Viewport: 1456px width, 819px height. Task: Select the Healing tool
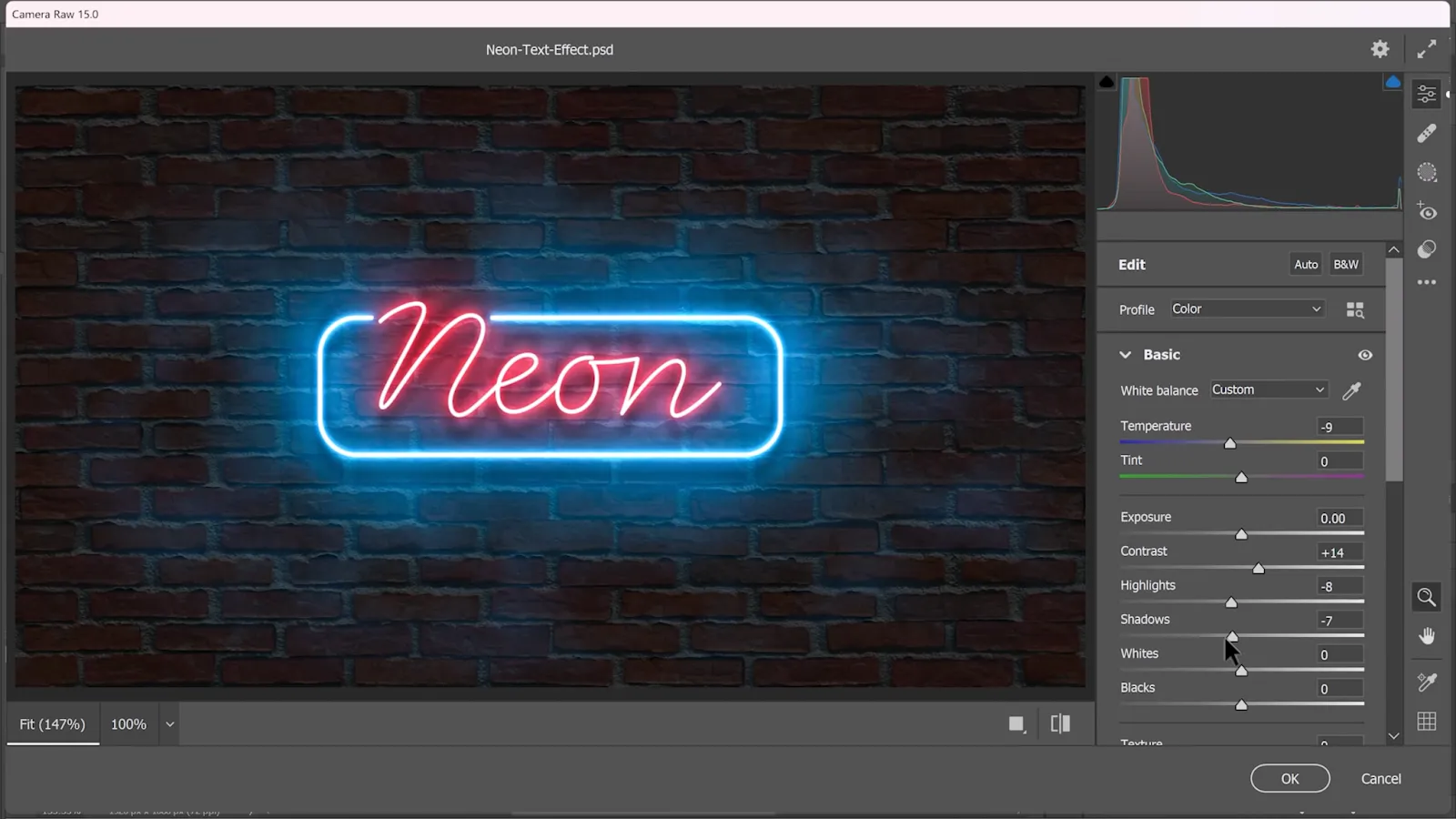[x=1426, y=134]
